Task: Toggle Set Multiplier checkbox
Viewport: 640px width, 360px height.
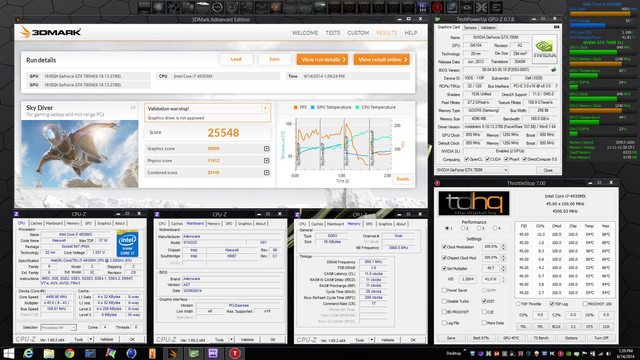Action: (x=444, y=269)
